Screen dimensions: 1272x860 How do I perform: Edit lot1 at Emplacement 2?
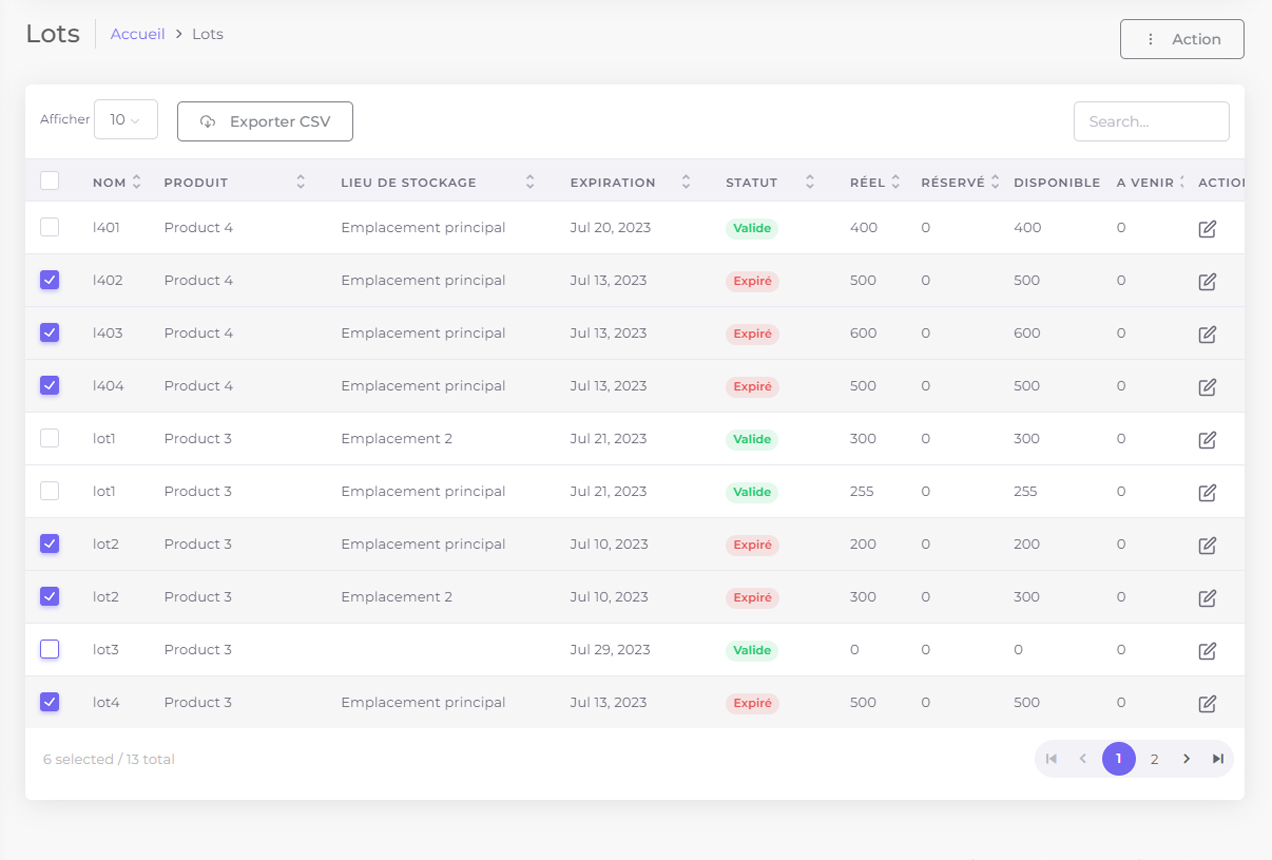(1207, 440)
